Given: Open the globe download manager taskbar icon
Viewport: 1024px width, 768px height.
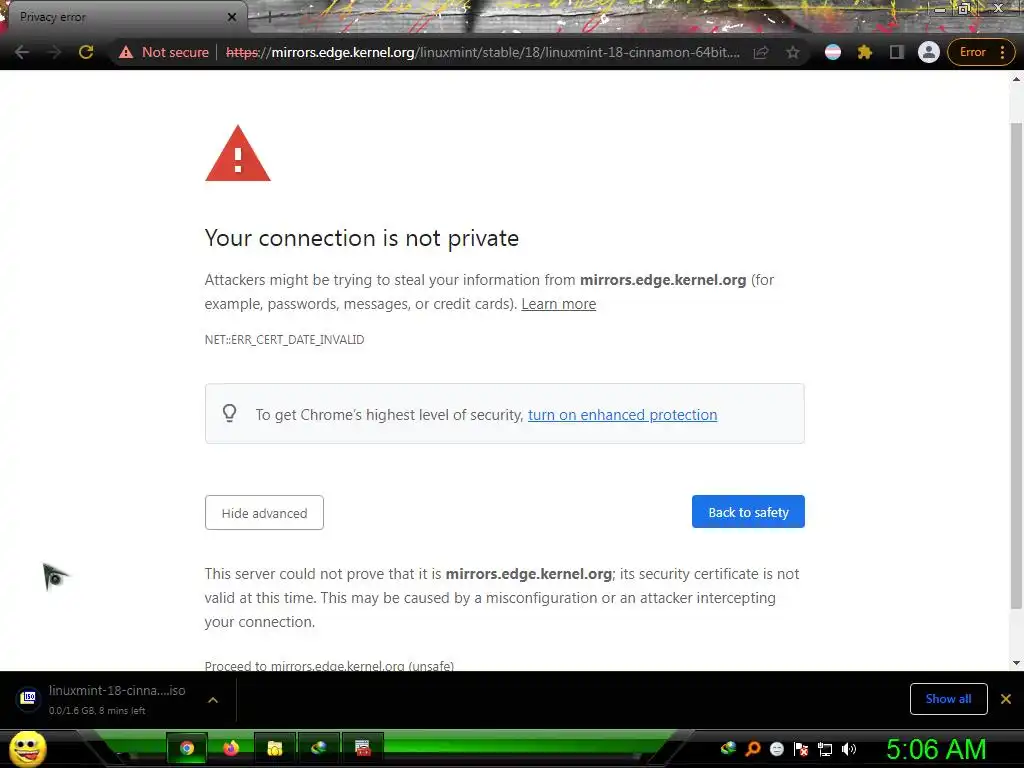Looking at the screenshot, I should tap(319, 748).
